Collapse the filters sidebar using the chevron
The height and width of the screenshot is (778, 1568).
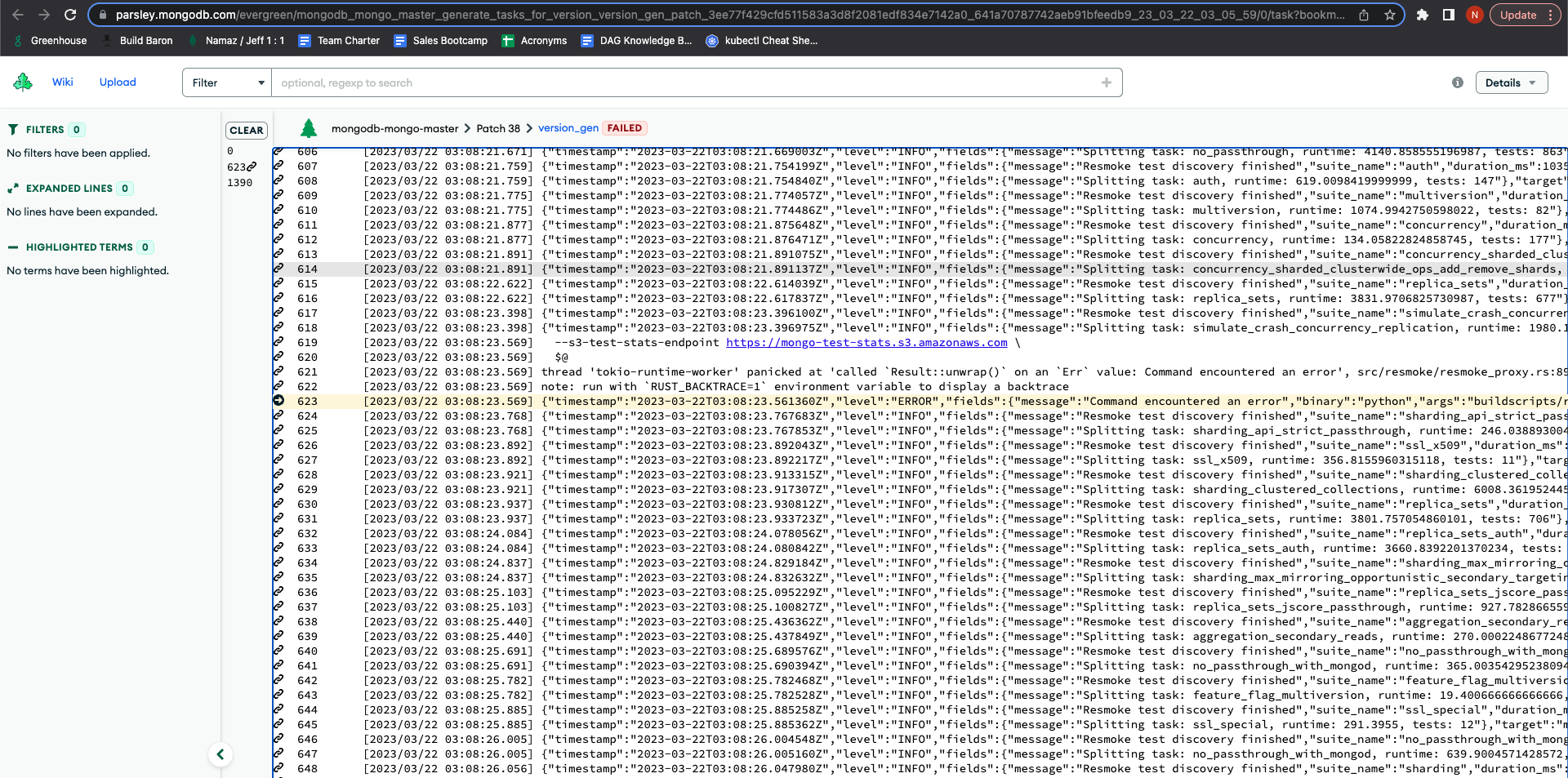[x=220, y=754]
